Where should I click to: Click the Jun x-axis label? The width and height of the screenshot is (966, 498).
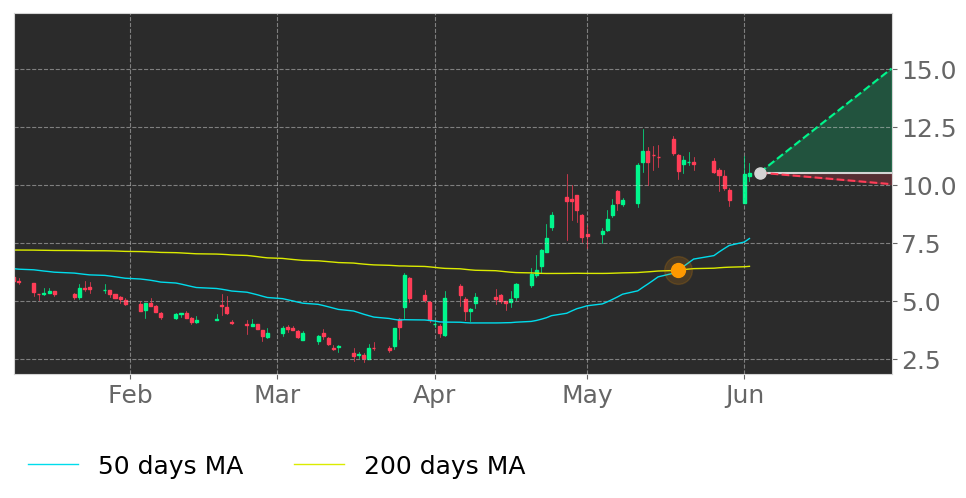(745, 394)
